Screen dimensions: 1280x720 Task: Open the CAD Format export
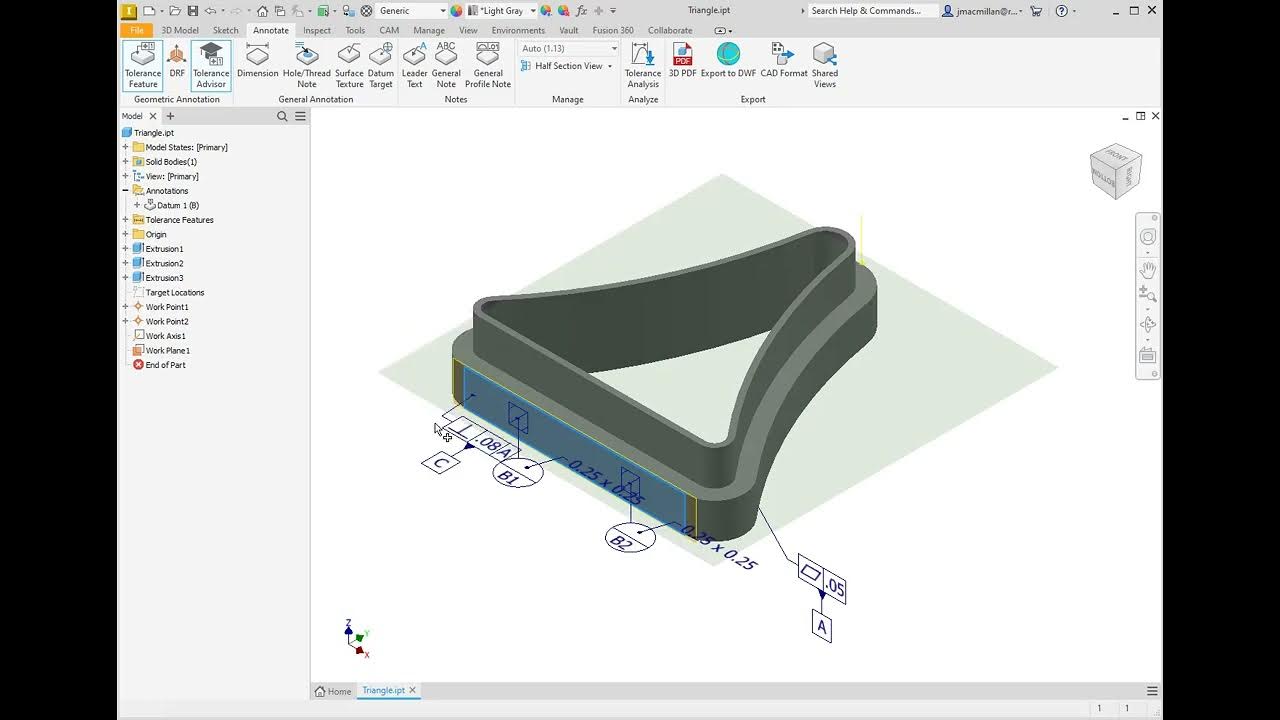click(784, 61)
